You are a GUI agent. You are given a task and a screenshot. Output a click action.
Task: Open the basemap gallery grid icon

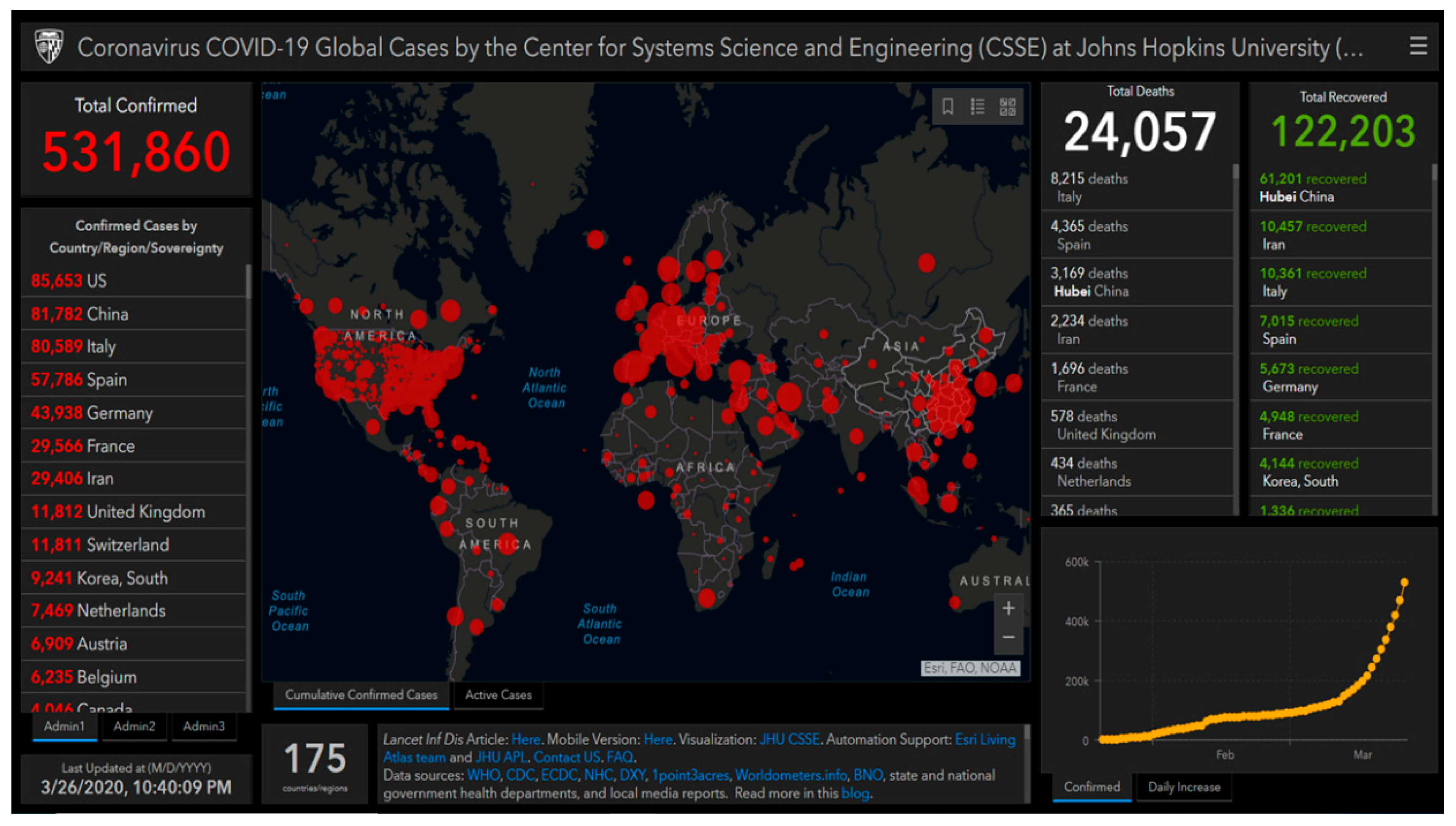pos(1007,106)
